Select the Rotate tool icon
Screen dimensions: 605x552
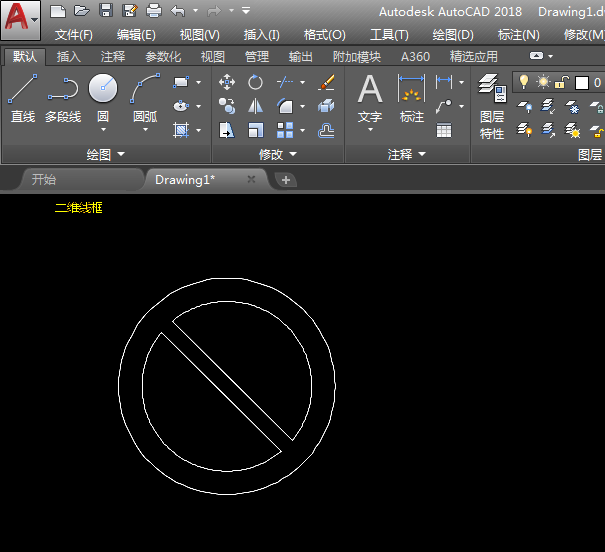click(x=255, y=82)
